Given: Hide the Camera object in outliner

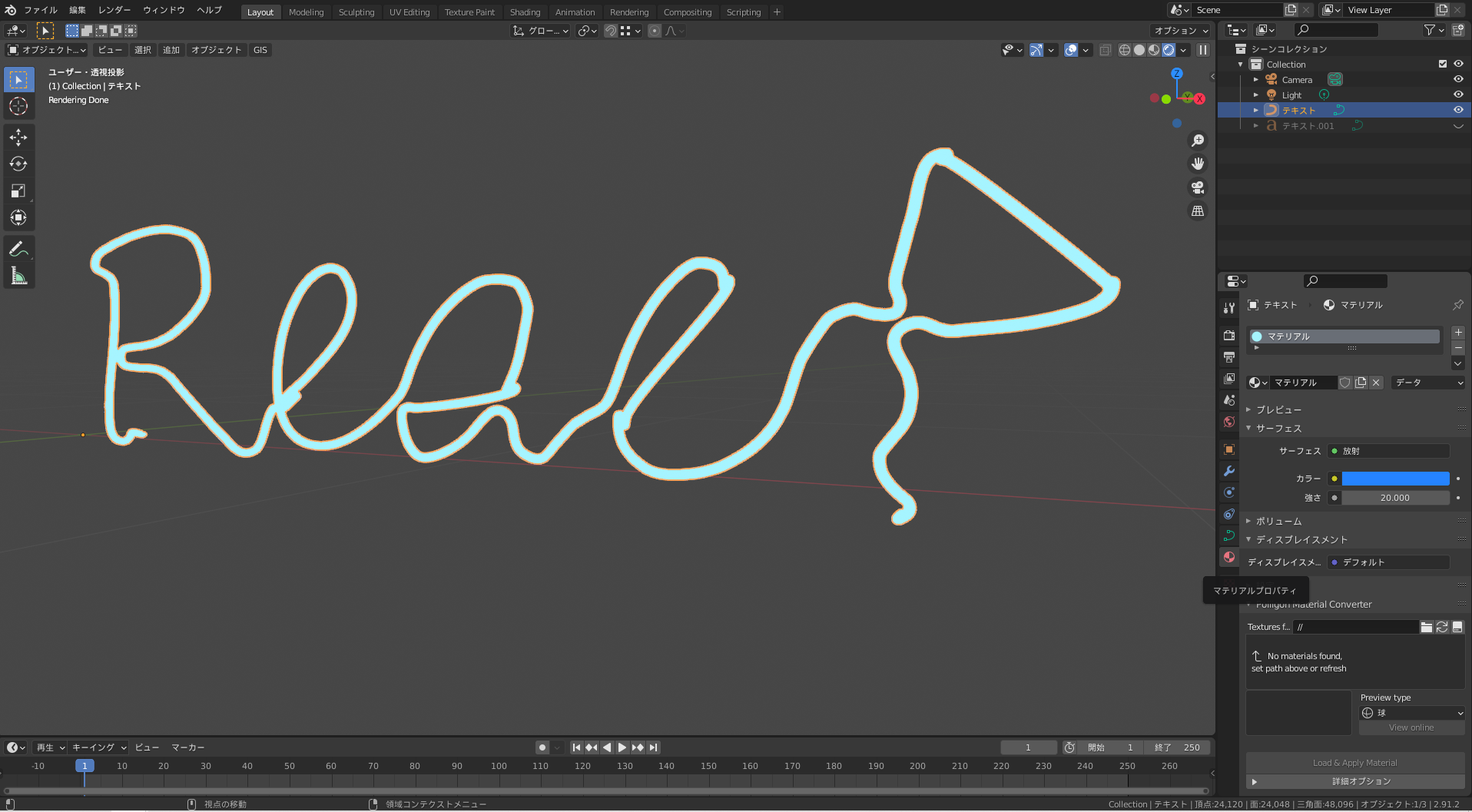Looking at the screenshot, I should [1457, 79].
